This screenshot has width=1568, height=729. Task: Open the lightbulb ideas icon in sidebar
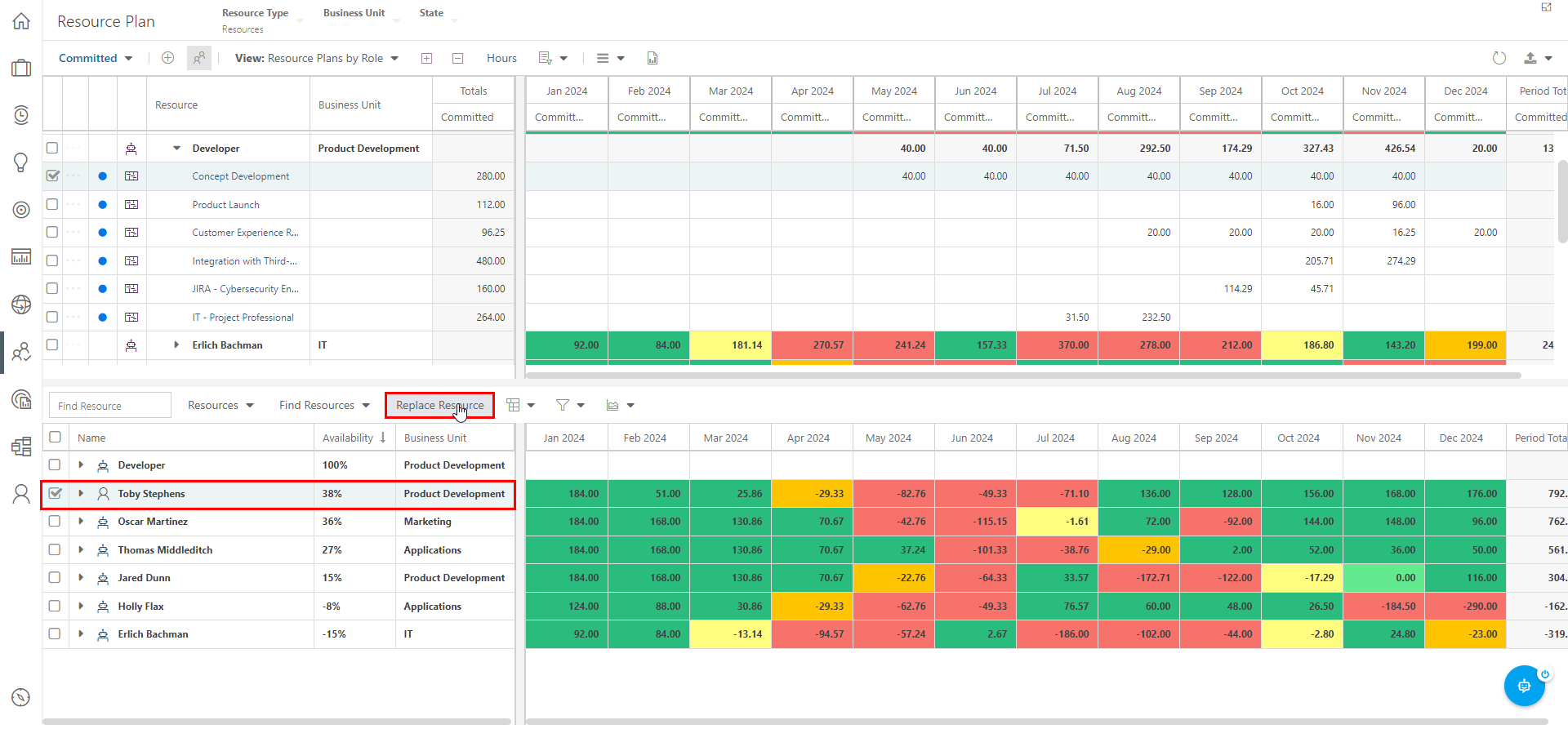[x=21, y=162]
